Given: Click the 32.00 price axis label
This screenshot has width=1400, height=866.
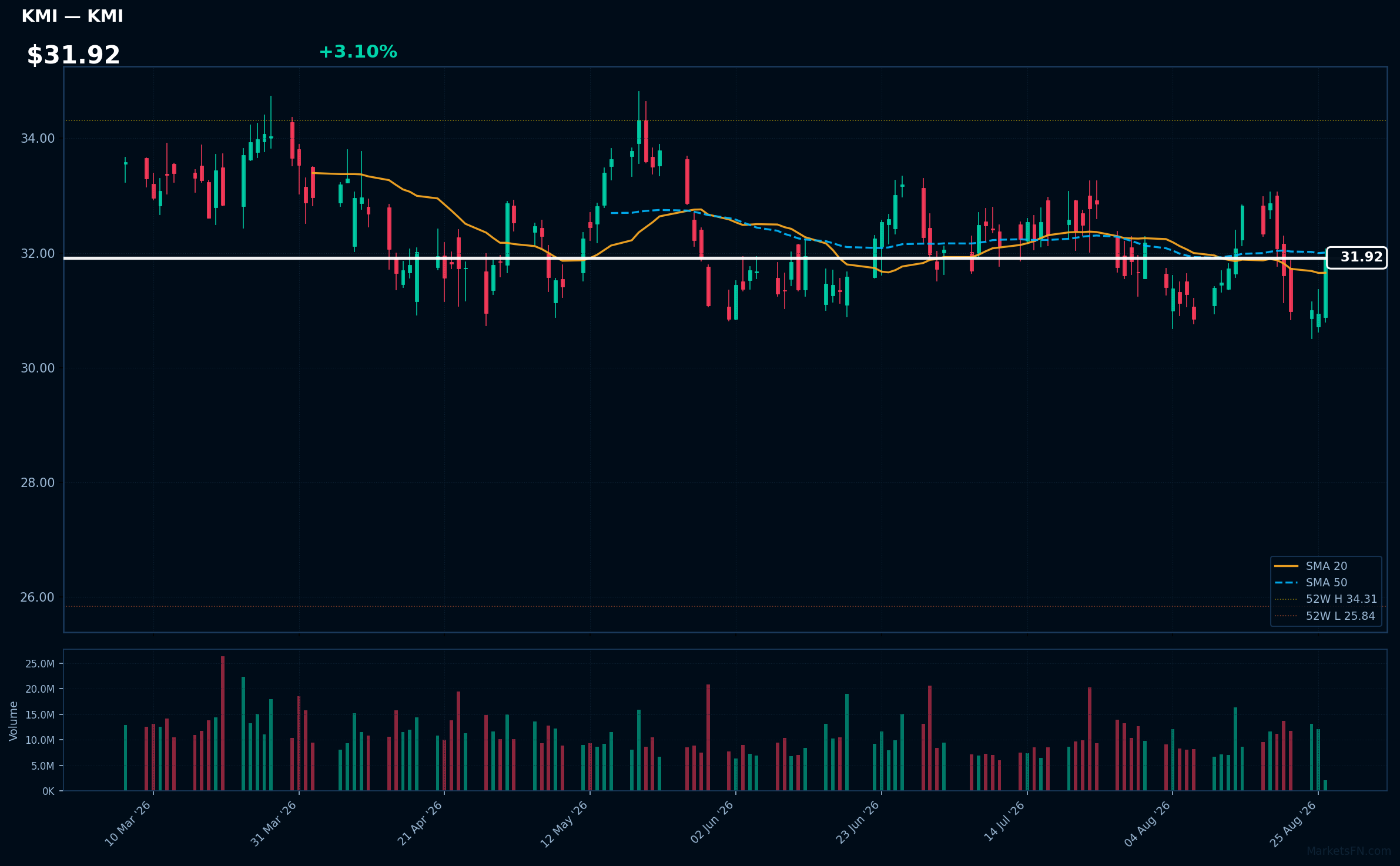Looking at the screenshot, I should click(38, 254).
